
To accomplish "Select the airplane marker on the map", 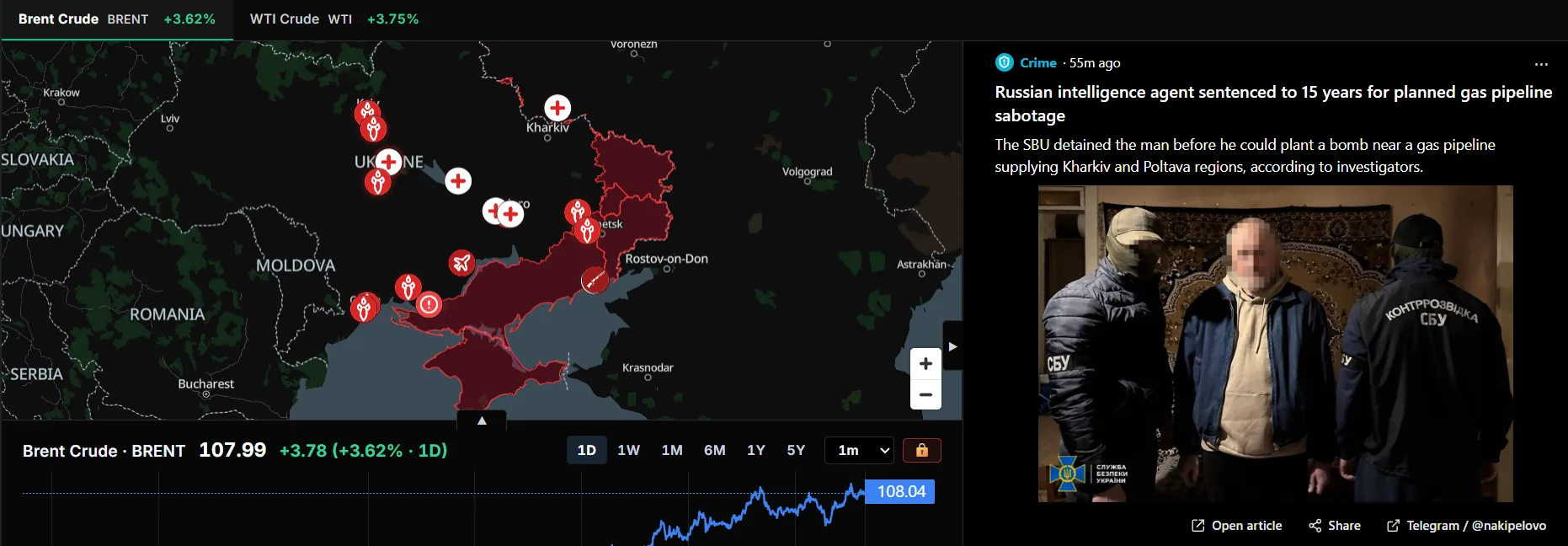I will coord(461,263).
